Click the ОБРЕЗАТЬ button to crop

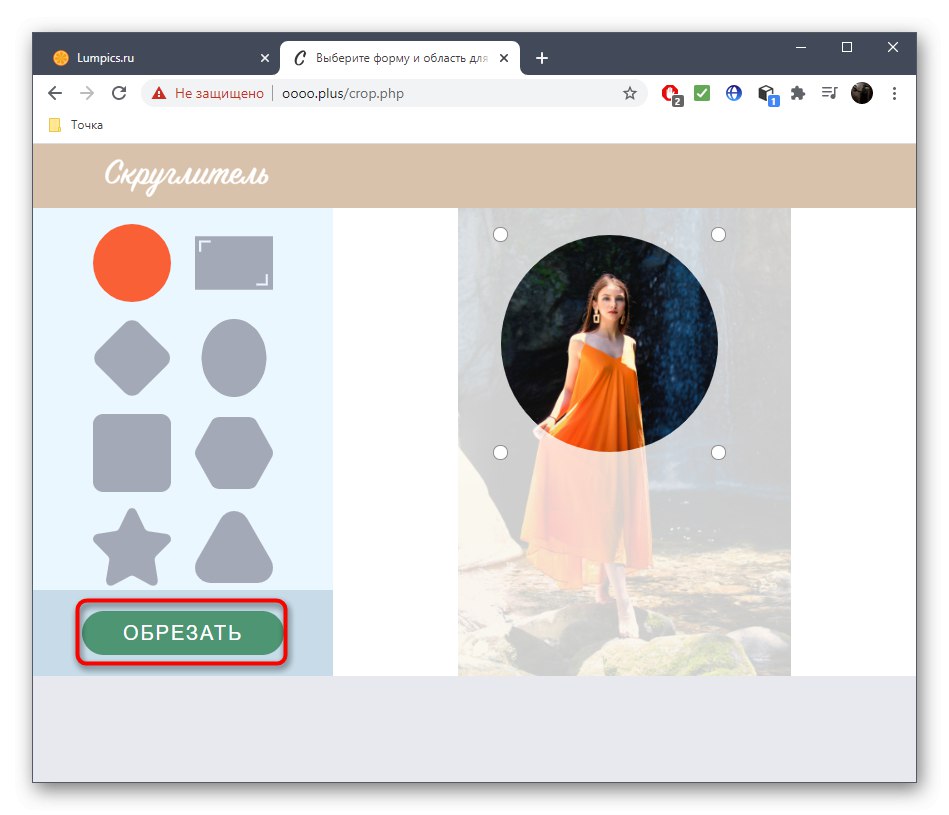[181, 632]
